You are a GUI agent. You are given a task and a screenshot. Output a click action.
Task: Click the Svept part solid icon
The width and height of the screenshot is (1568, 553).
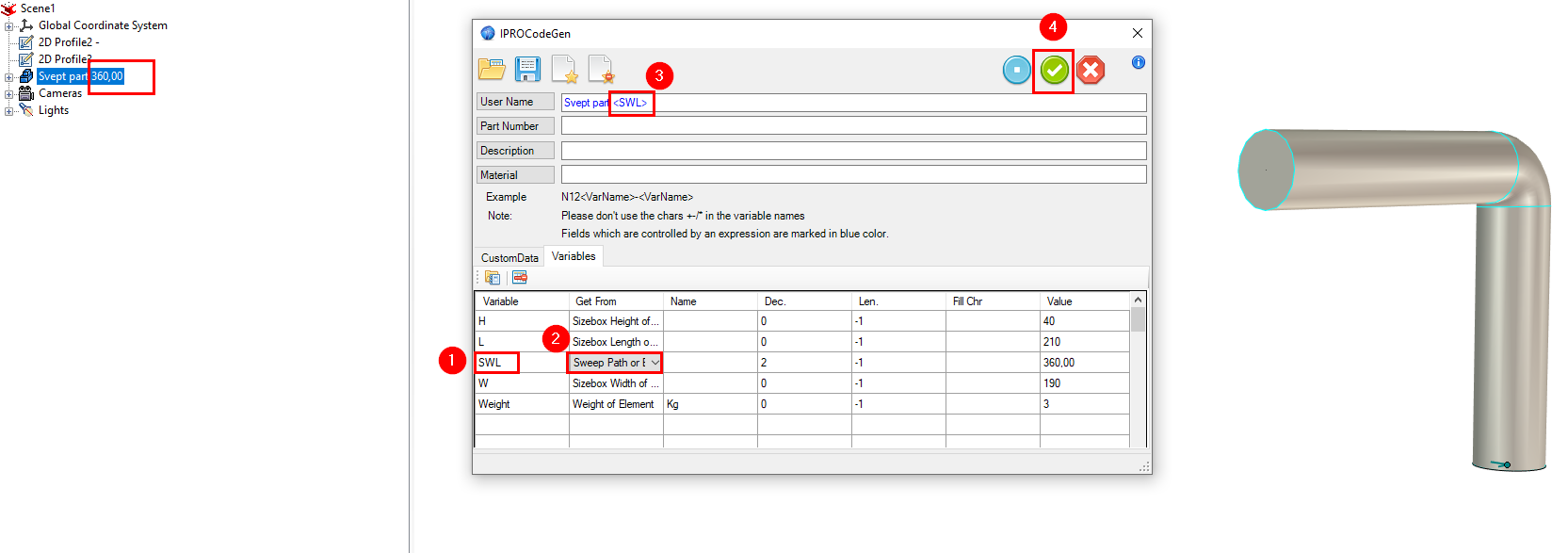pos(26,76)
